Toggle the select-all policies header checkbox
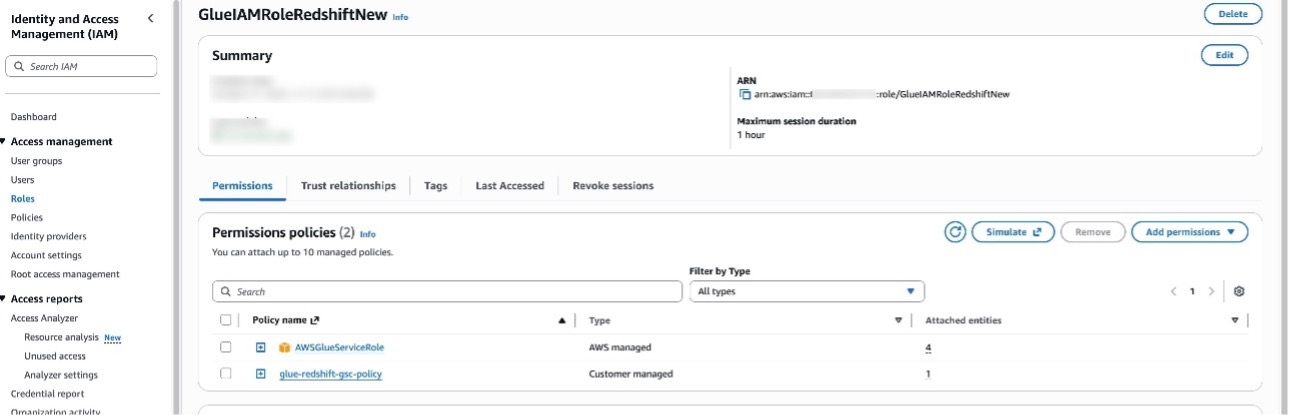 click(x=226, y=320)
